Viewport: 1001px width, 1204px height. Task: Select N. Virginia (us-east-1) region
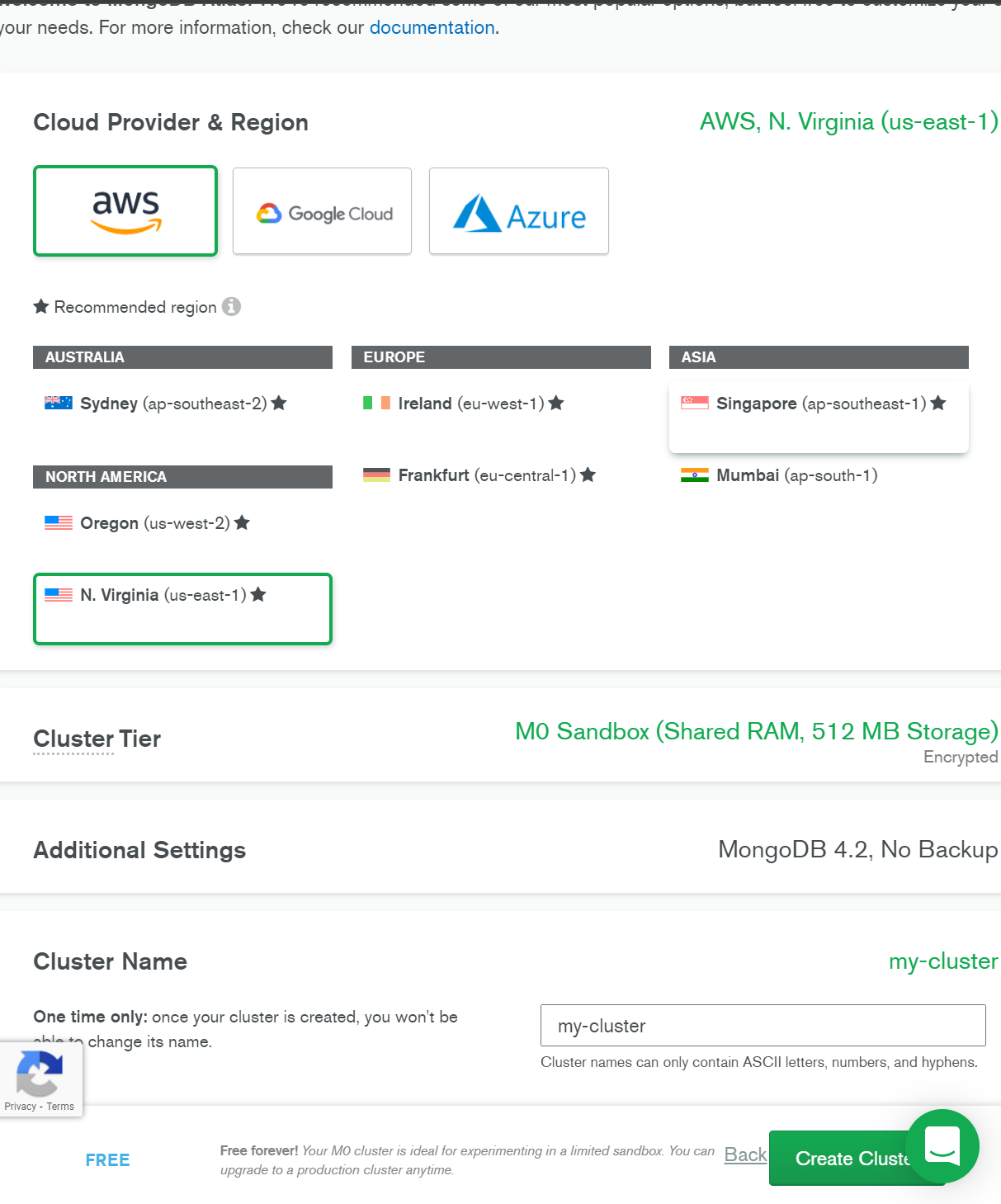[182, 608]
